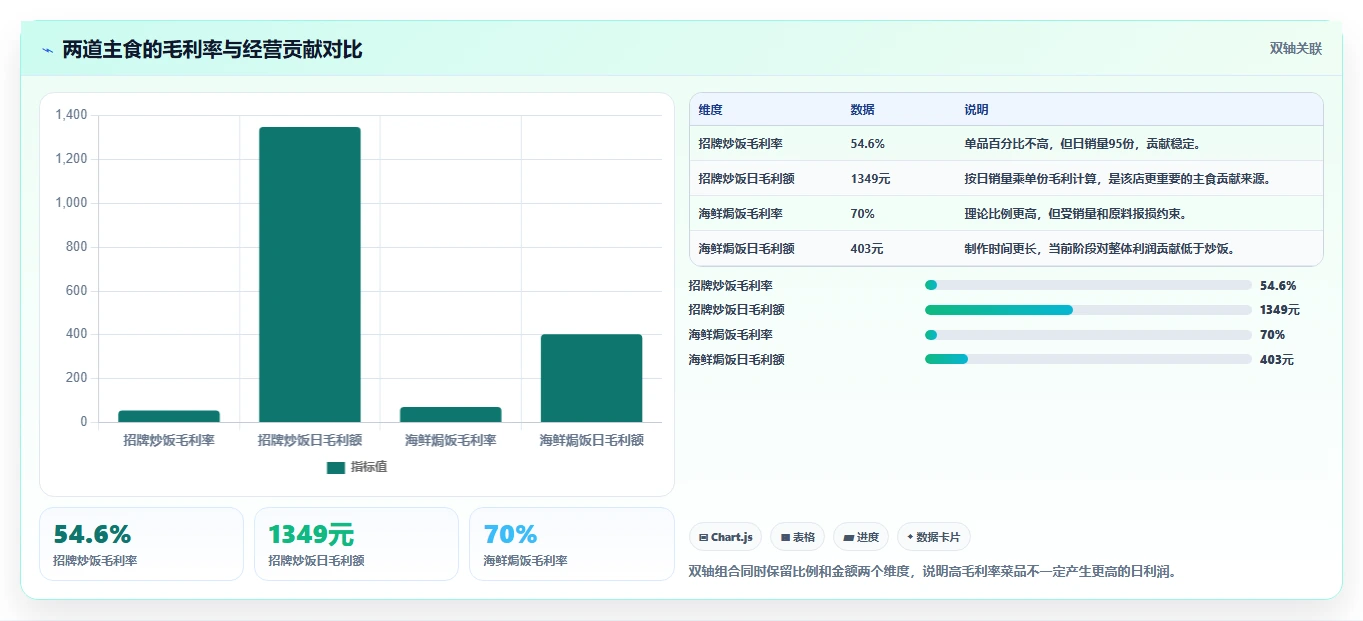Click the 海鲜焗饭毛利率 label in the progress list
Viewport: 1363px width, 621px height.
coord(731,335)
